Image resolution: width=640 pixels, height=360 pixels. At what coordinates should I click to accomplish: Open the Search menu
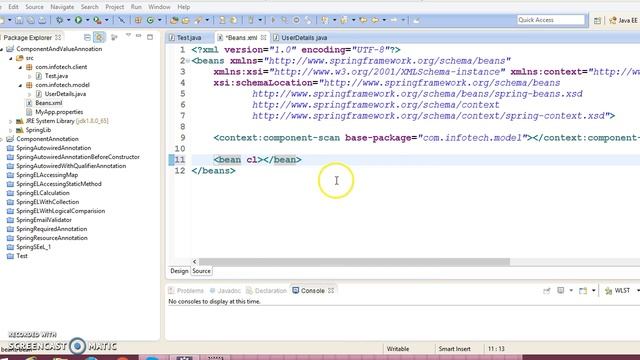coord(89,7)
